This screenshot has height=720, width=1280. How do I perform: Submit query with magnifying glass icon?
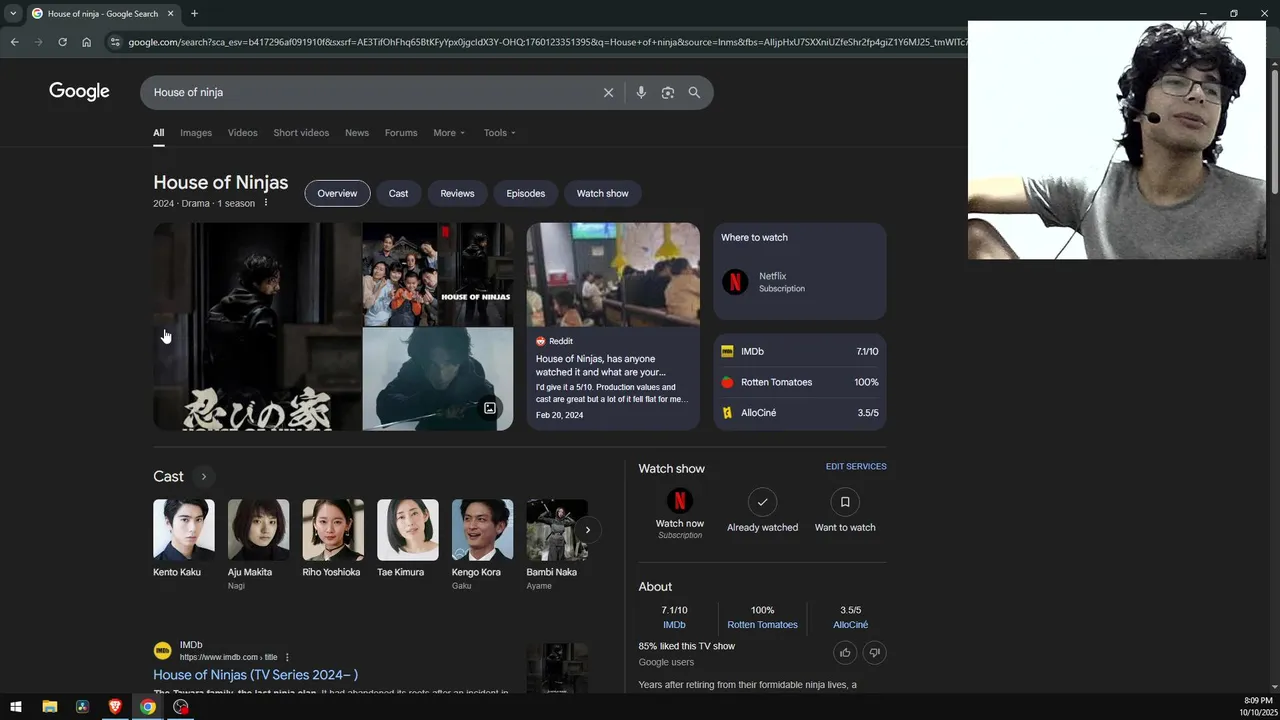coord(694,92)
